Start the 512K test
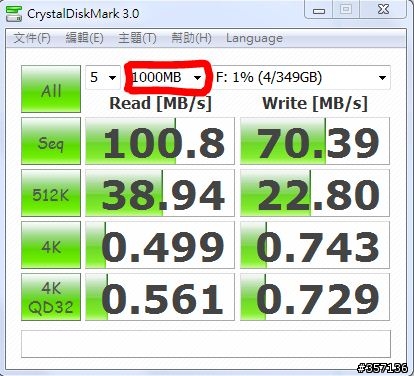414x376 pixels. click(x=51, y=193)
